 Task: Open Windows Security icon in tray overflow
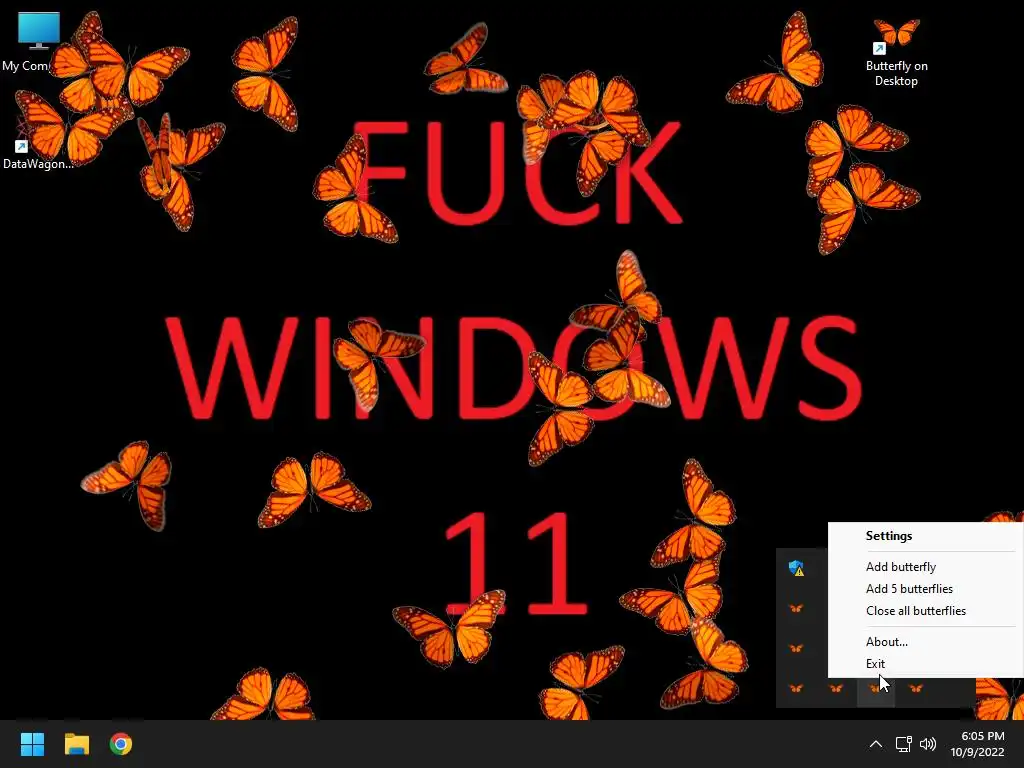pyautogui.click(x=796, y=568)
